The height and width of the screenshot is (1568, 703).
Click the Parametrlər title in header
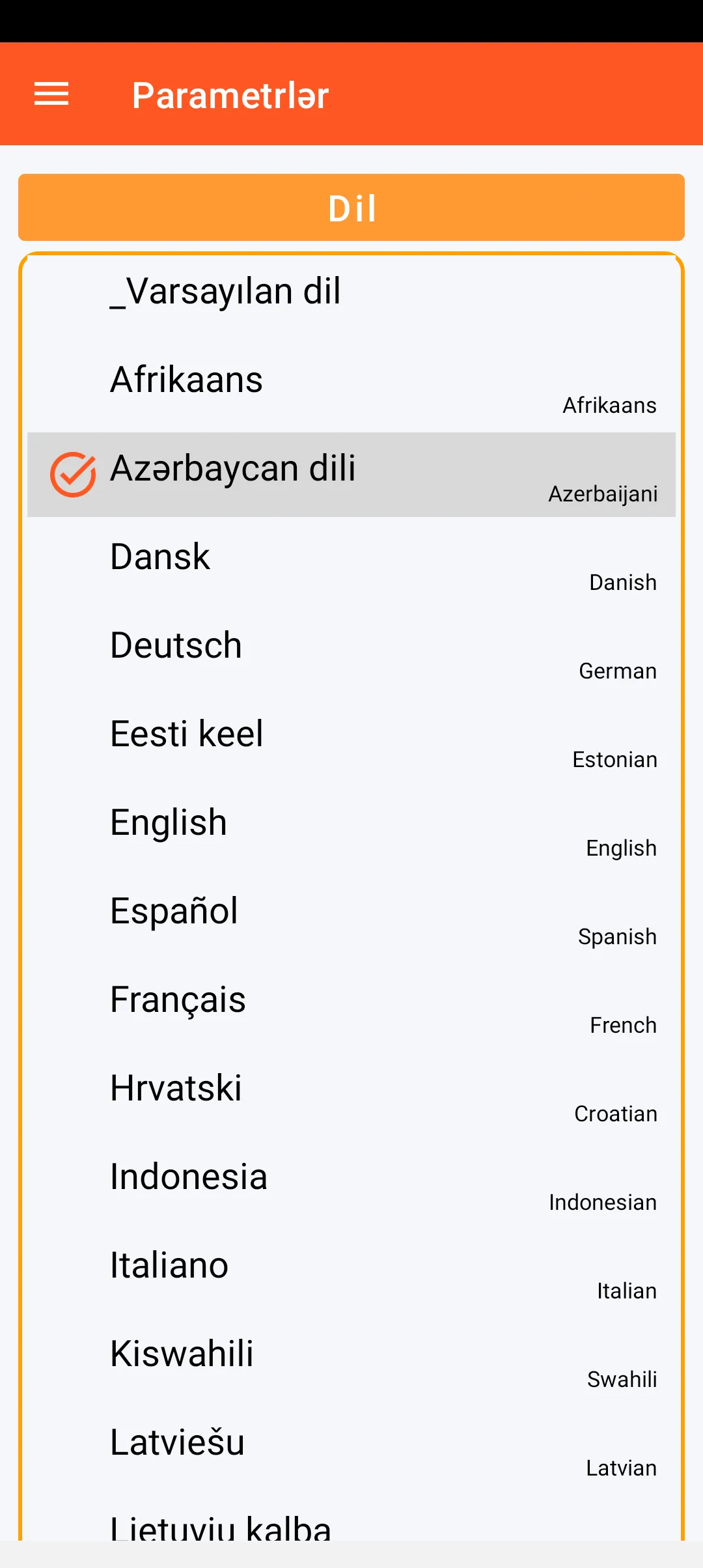coord(230,95)
